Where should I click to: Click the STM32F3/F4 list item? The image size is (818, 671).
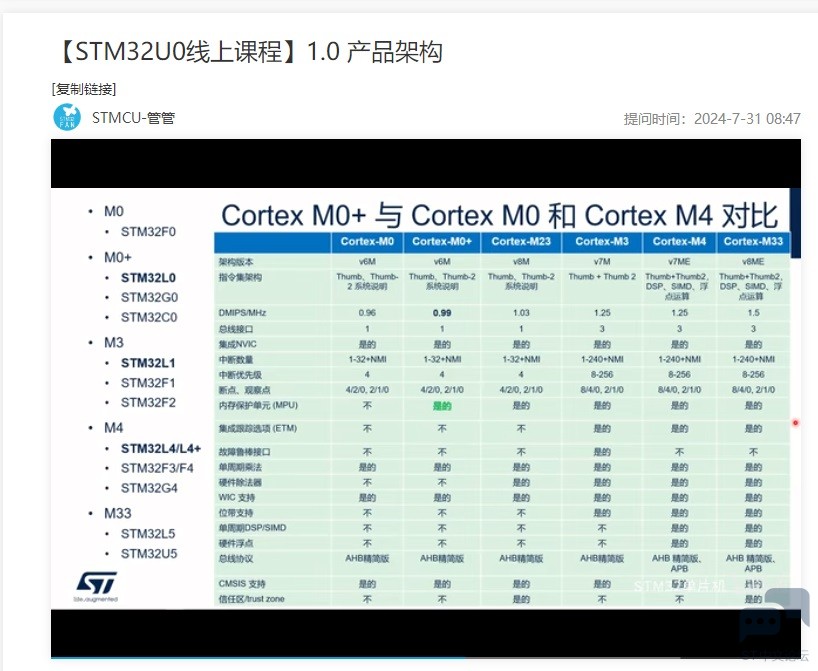157,469
